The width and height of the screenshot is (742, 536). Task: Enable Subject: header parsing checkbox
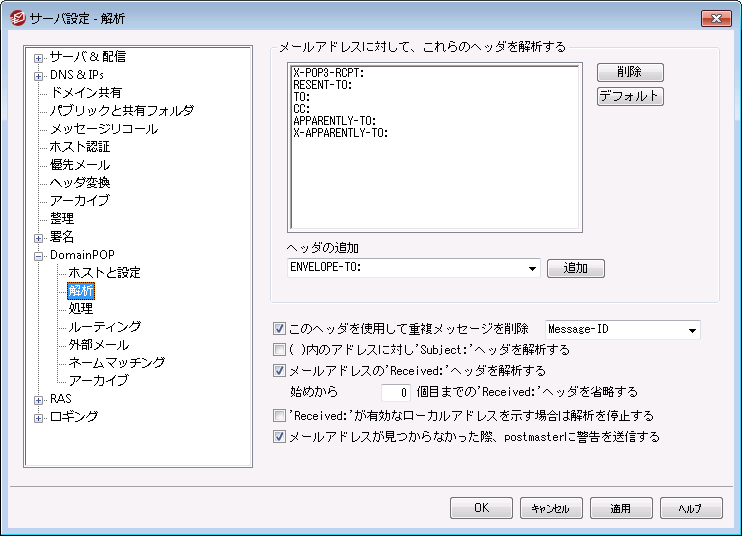coord(280,350)
